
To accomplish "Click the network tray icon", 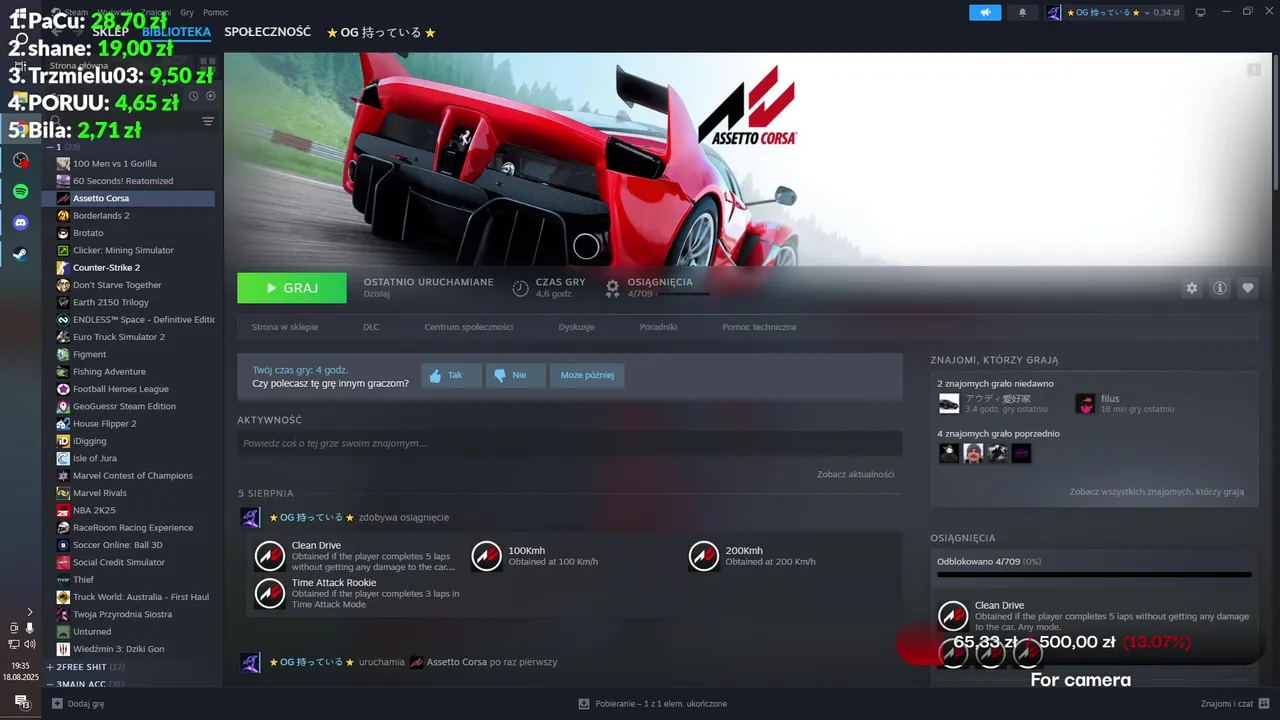I will [x=14, y=644].
